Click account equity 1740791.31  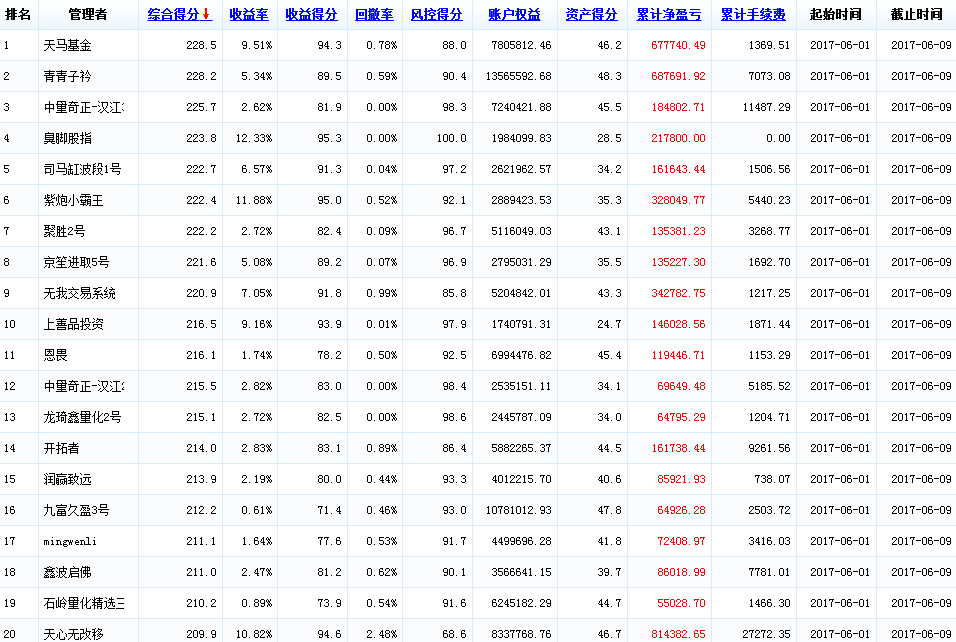tap(521, 324)
